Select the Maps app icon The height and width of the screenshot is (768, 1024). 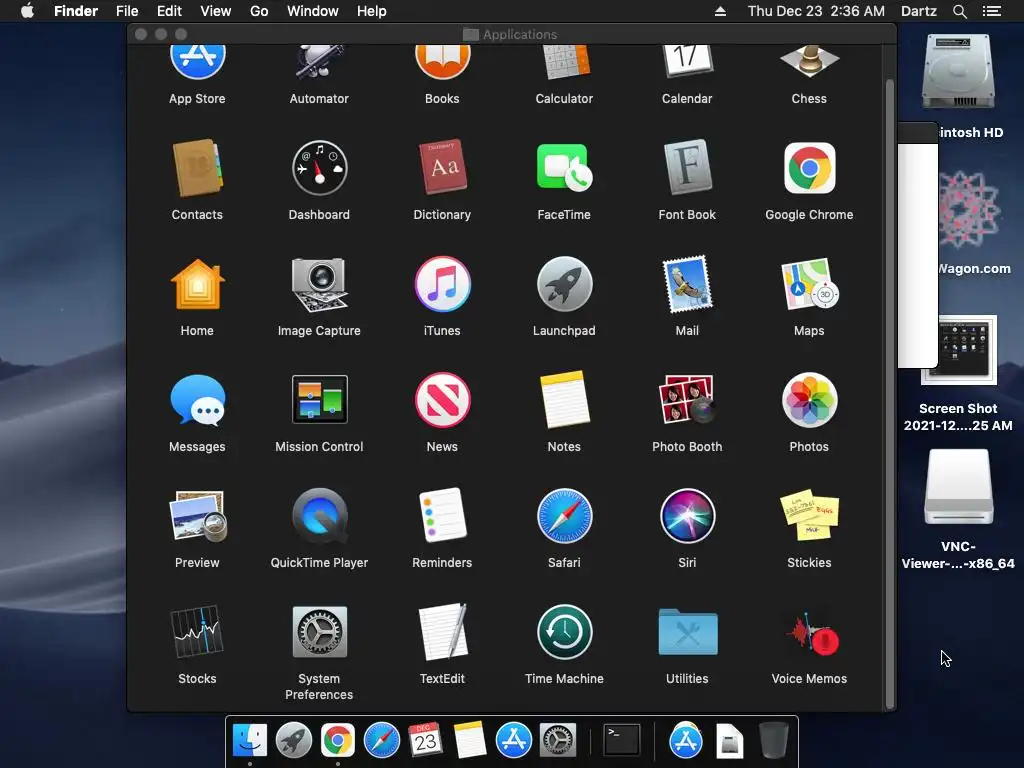[809, 284]
